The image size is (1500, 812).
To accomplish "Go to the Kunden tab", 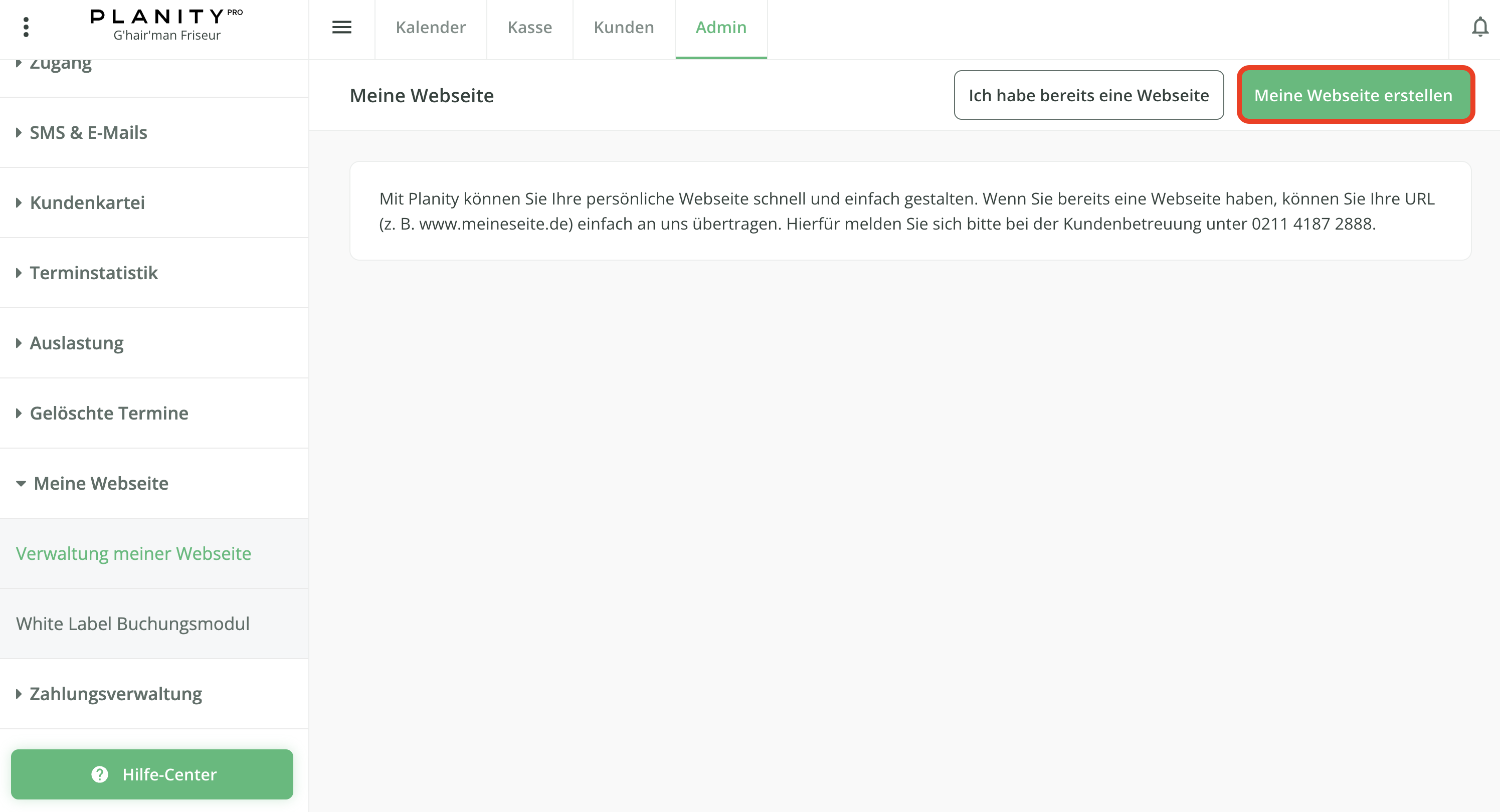I will 624,27.
